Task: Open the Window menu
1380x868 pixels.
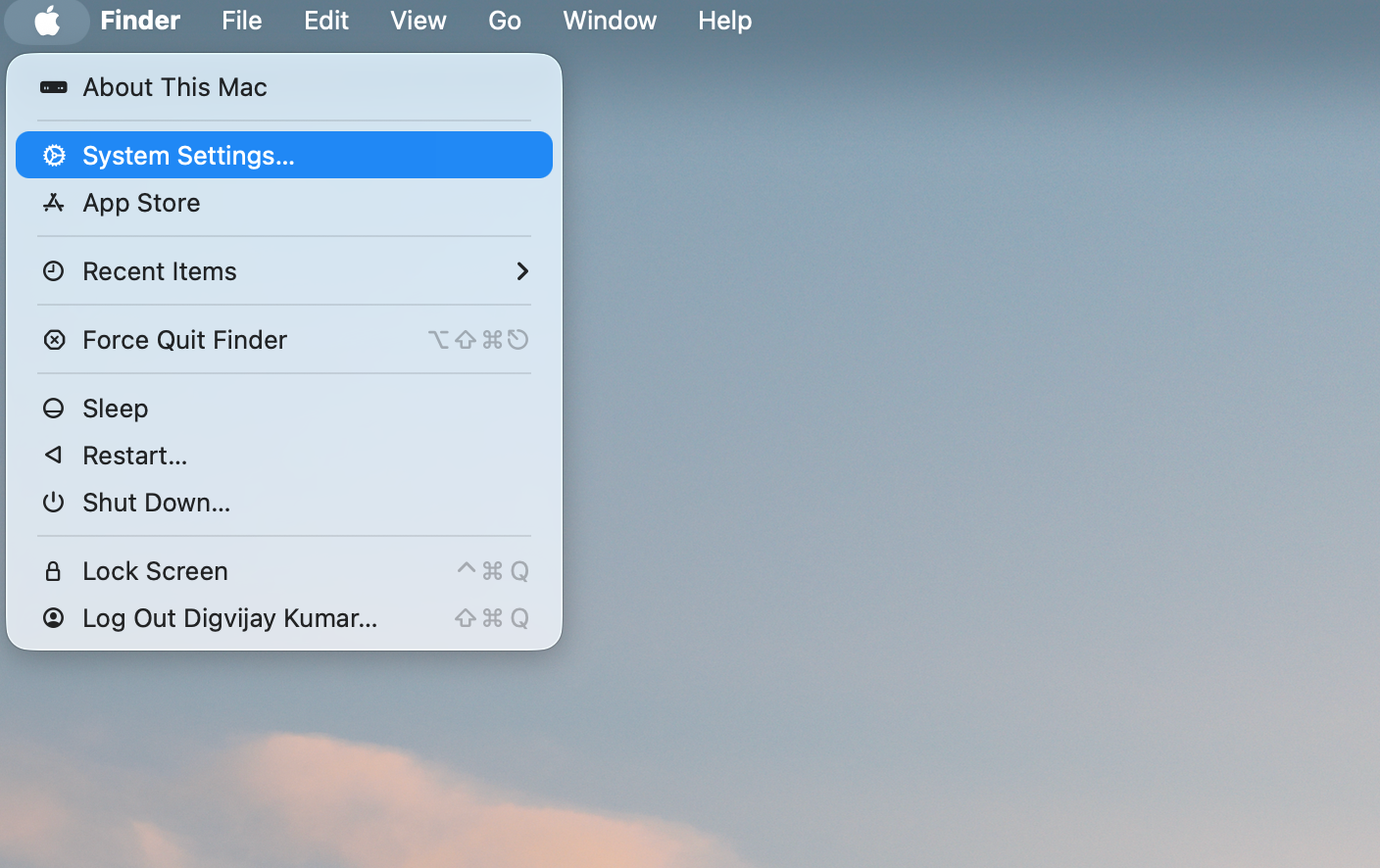Action: point(609,21)
